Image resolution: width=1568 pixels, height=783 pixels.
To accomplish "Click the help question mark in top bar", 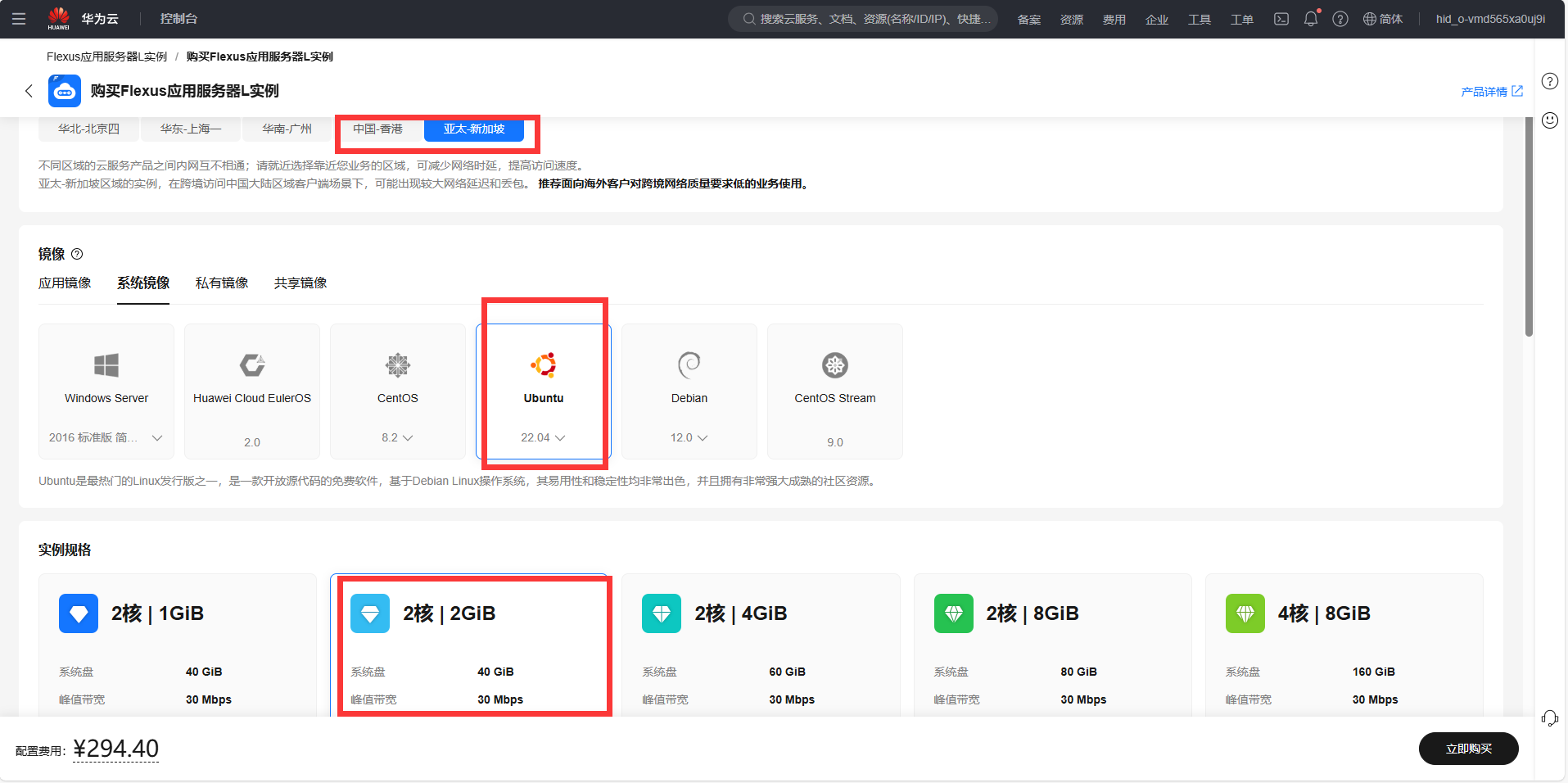I will [1340, 19].
